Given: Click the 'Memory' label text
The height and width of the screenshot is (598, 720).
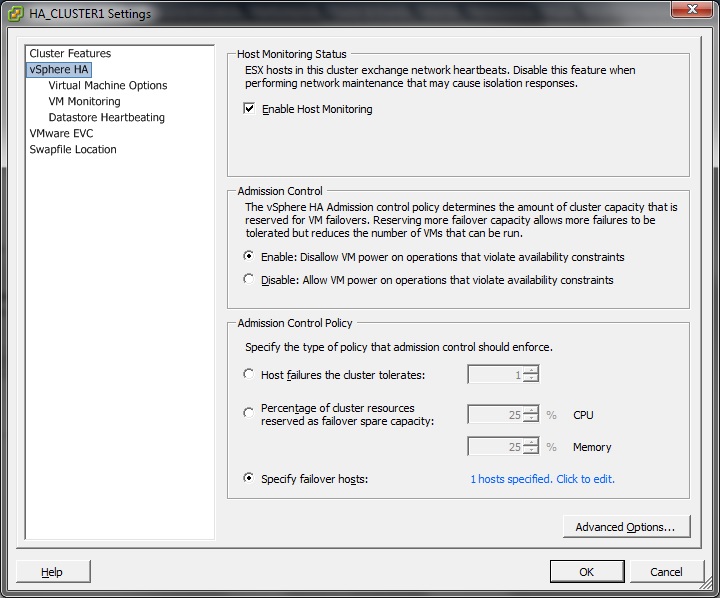Looking at the screenshot, I should pos(592,447).
